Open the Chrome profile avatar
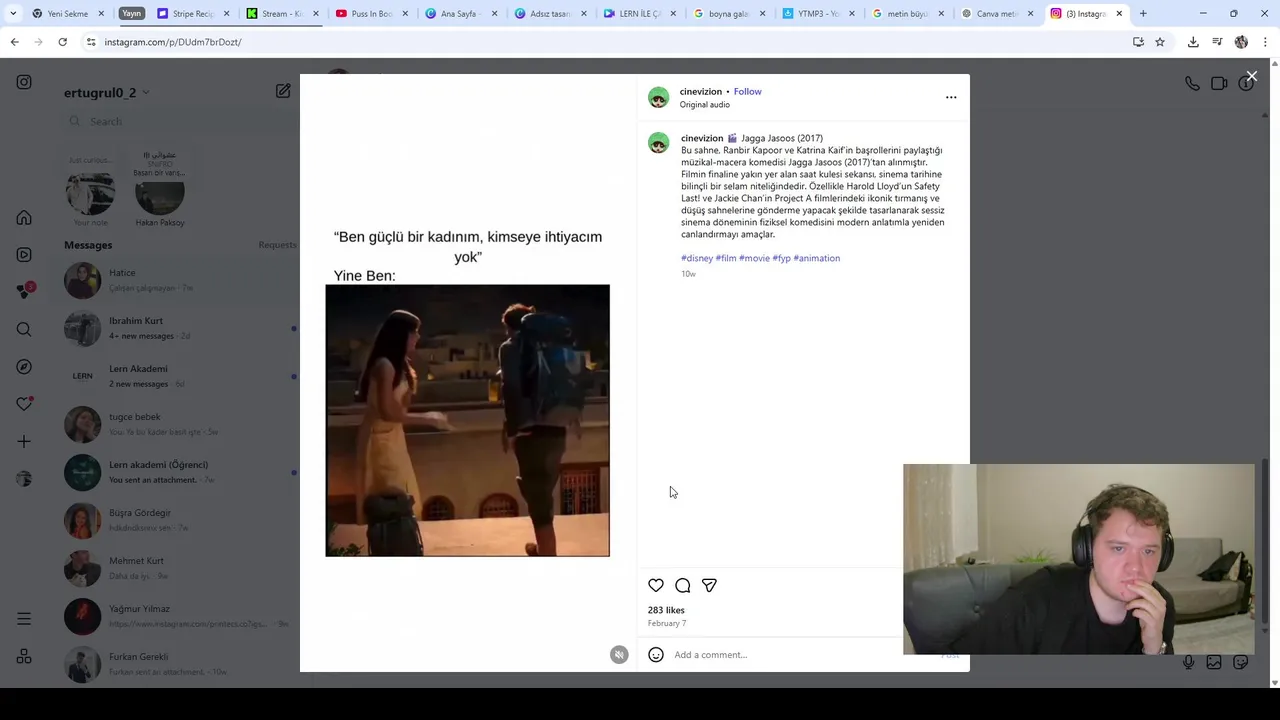The image size is (1280, 720). coord(1241,42)
